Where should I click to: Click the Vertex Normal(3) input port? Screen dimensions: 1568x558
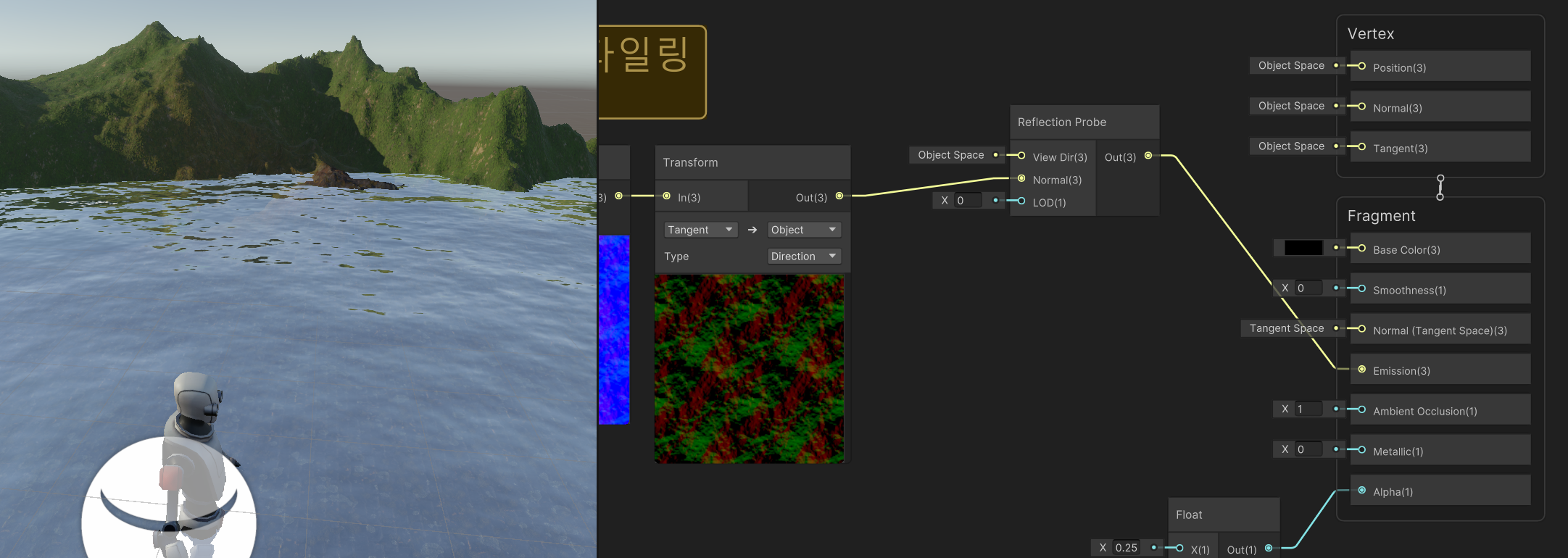pyautogui.click(x=1362, y=107)
